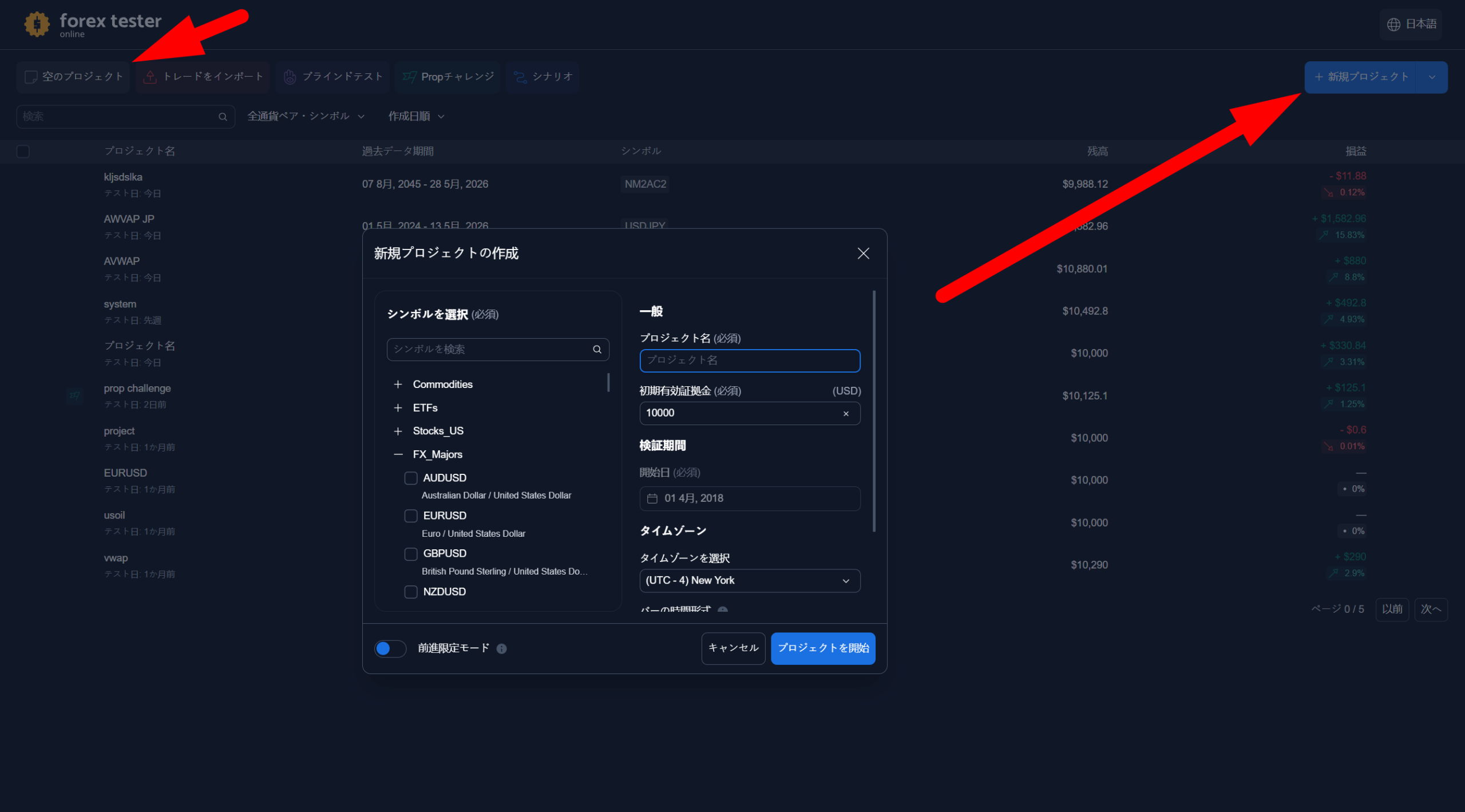Open the 日本語 language selector globe
The image size is (1465, 812).
(1393, 24)
